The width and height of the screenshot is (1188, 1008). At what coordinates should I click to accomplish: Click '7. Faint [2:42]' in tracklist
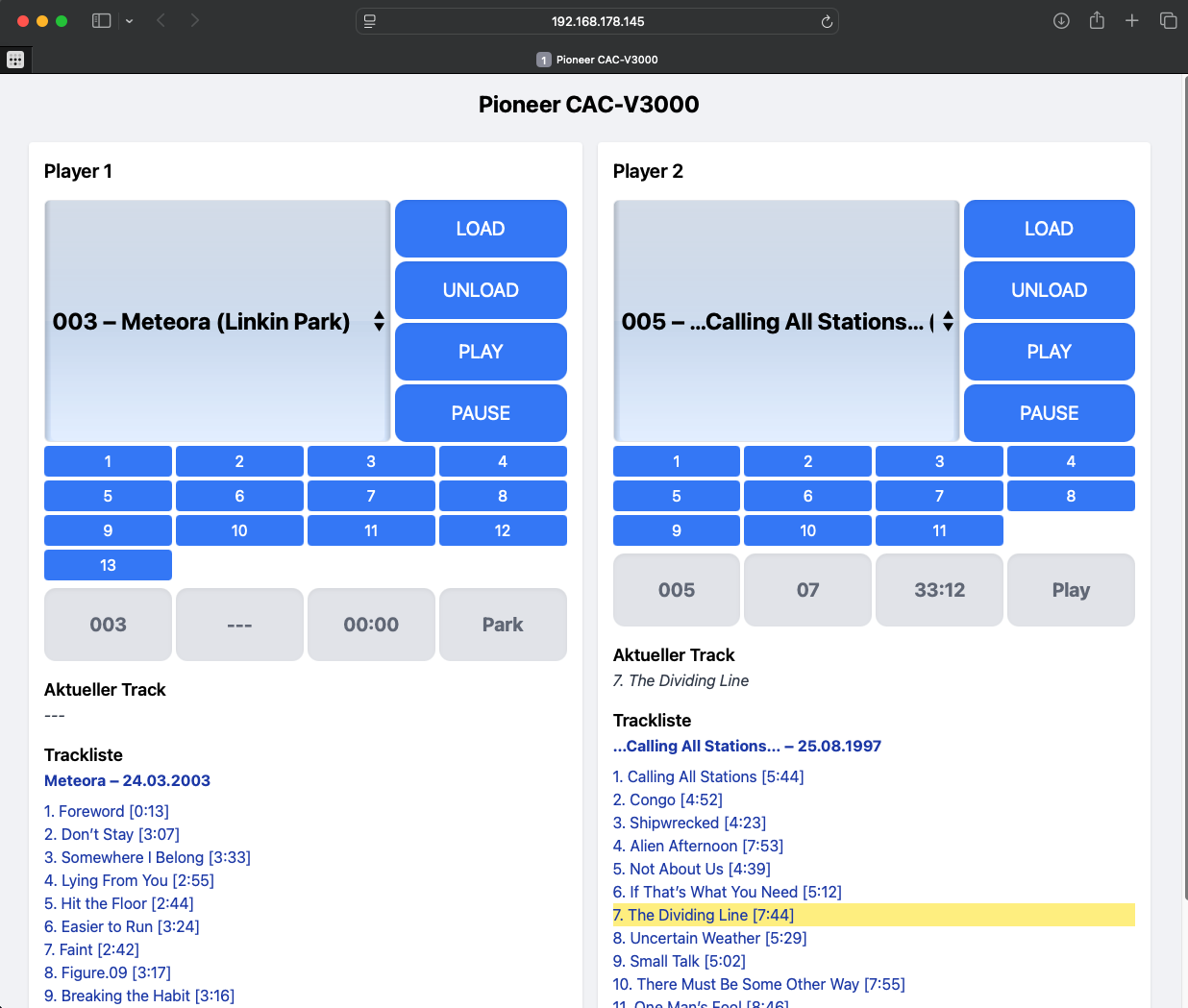[x=91, y=949]
